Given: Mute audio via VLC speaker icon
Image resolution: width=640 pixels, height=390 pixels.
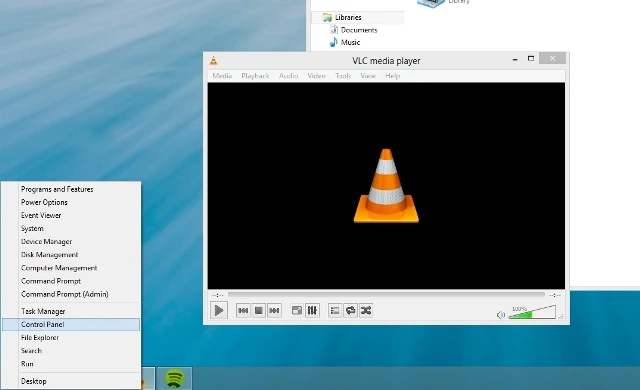Looking at the screenshot, I should [x=501, y=315].
